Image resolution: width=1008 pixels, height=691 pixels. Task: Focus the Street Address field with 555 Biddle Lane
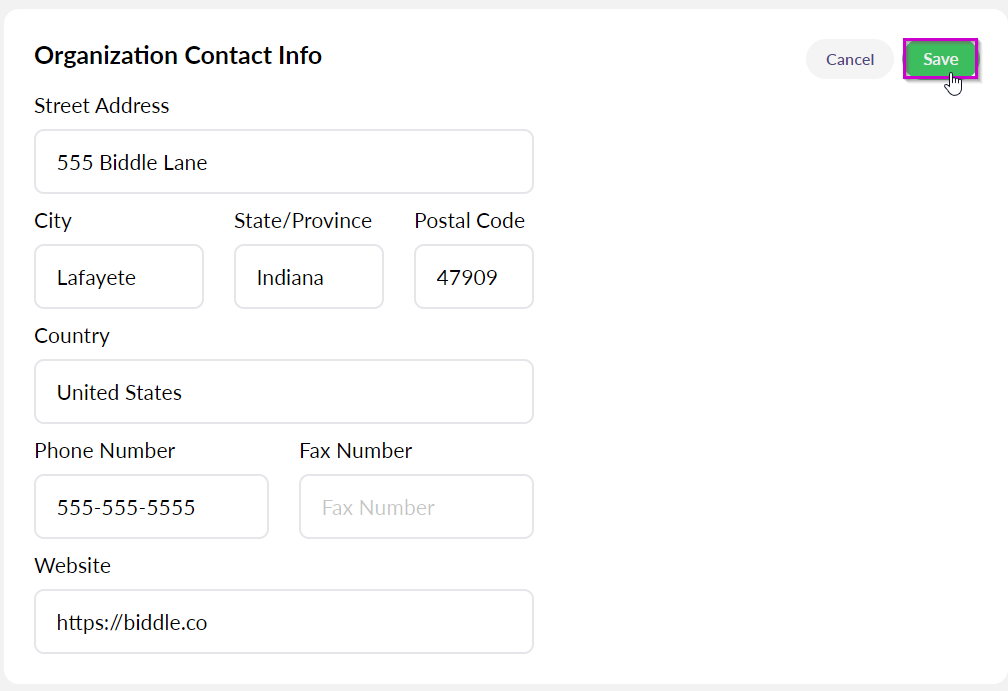click(284, 161)
